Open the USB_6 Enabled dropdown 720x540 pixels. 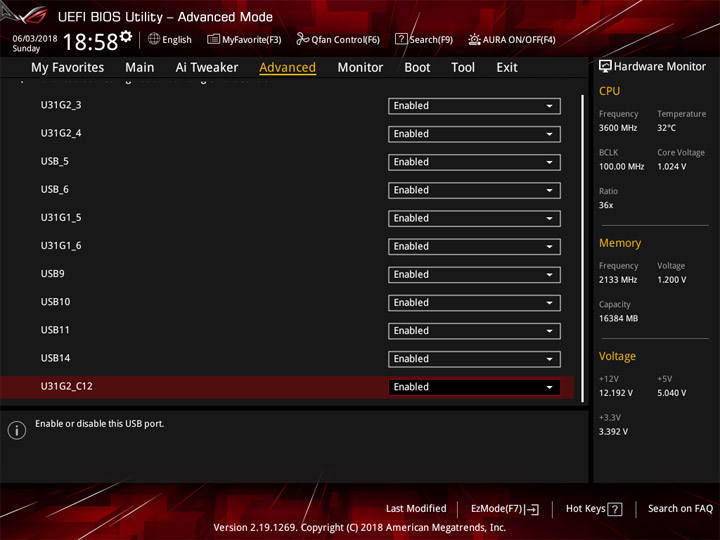[474, 191]
